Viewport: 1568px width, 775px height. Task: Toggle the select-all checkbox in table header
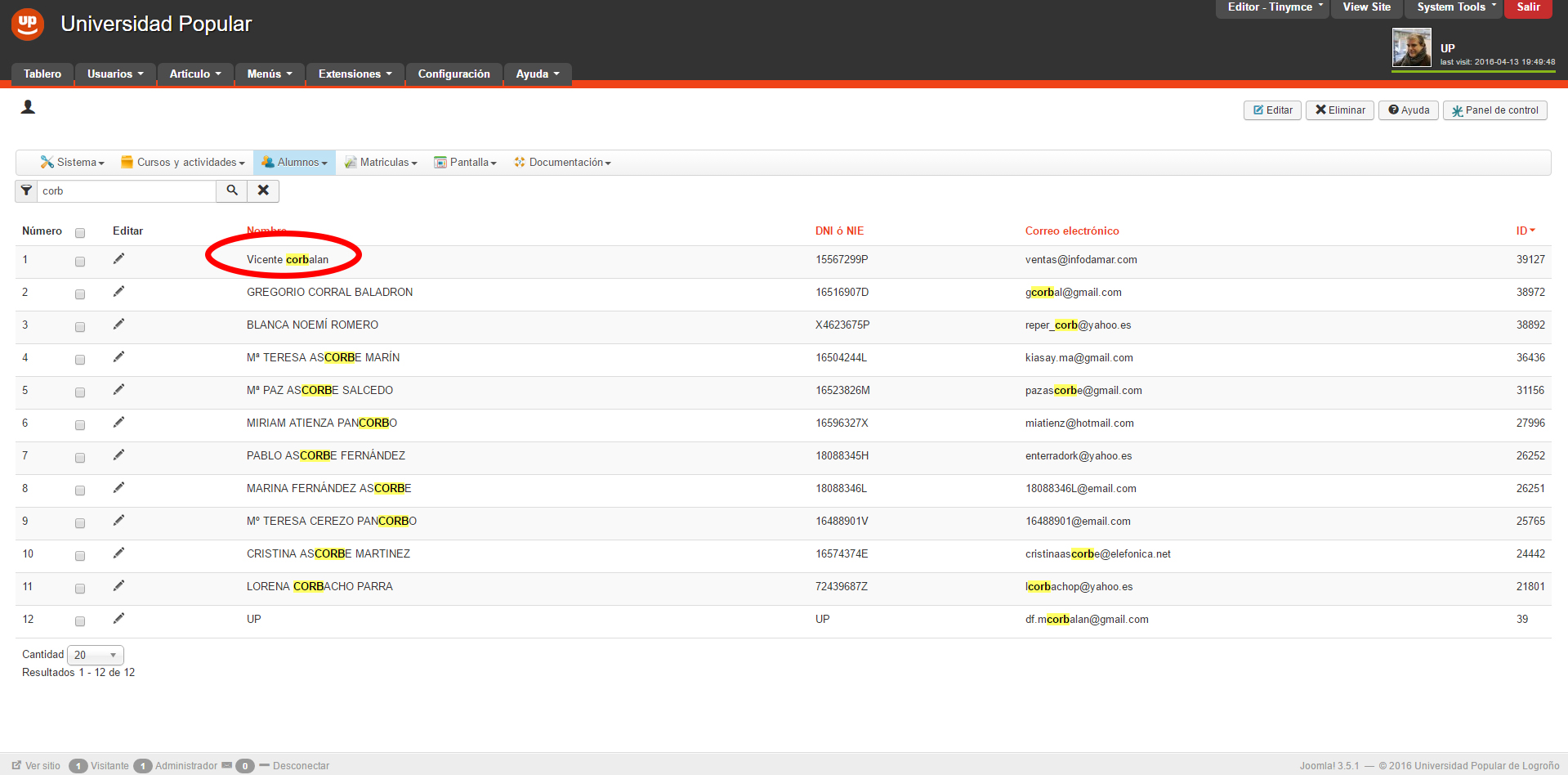[80, 233]
